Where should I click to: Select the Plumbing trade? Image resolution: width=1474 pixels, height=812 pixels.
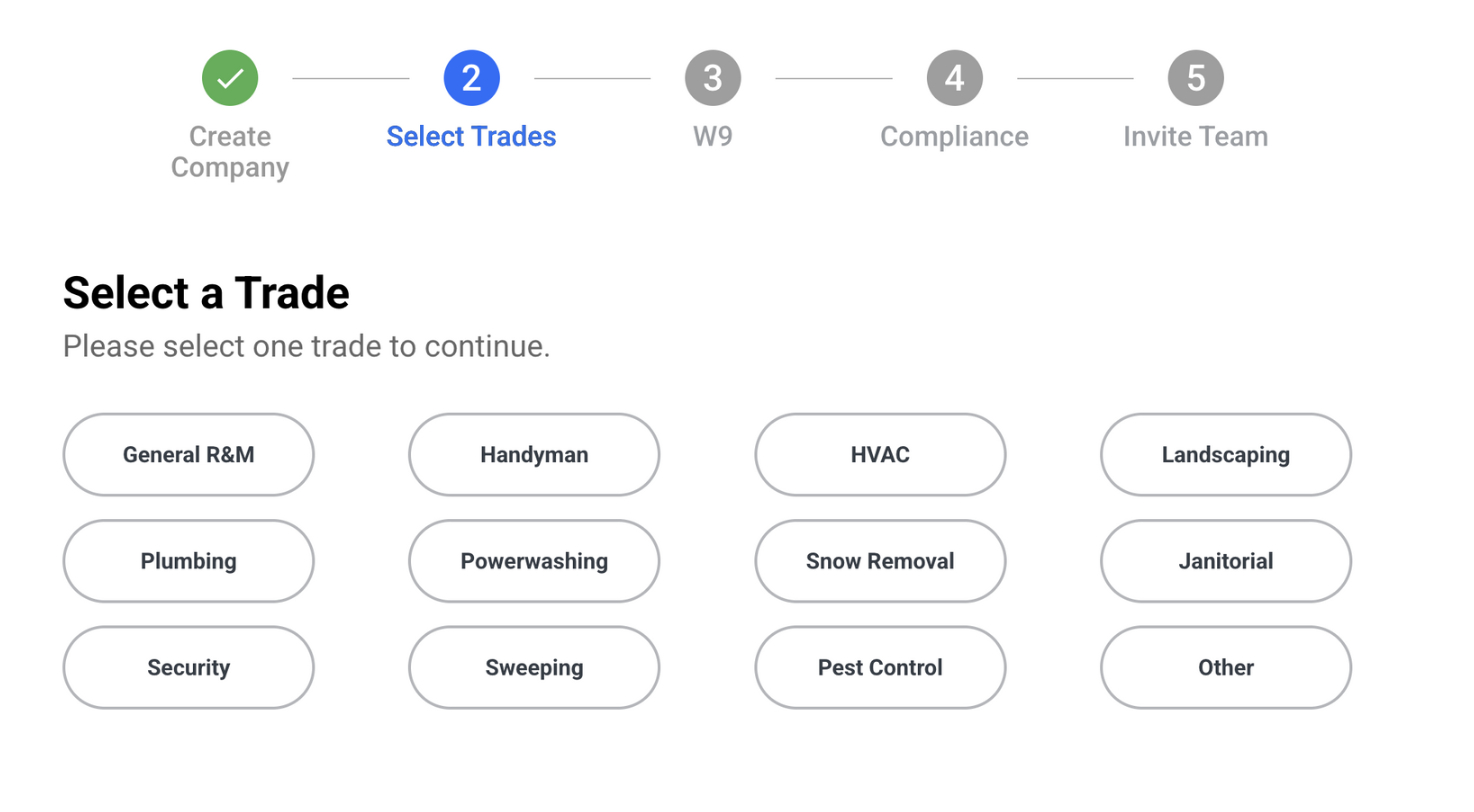pos(188,561)
